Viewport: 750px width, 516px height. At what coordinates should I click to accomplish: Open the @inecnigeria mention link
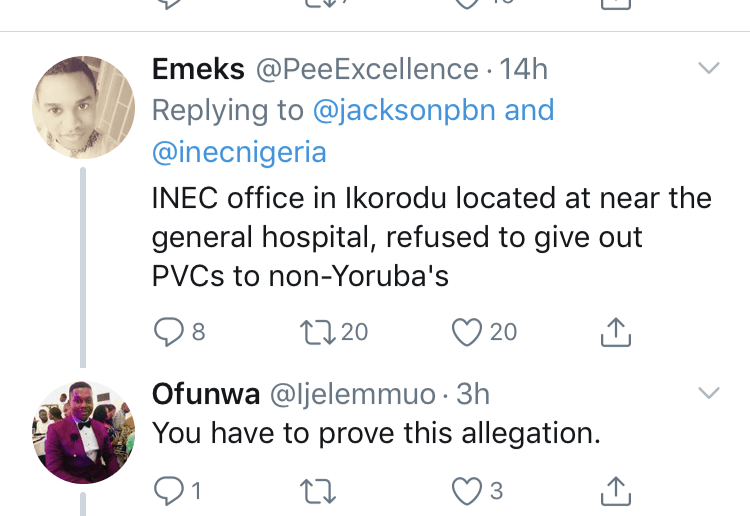239,152
